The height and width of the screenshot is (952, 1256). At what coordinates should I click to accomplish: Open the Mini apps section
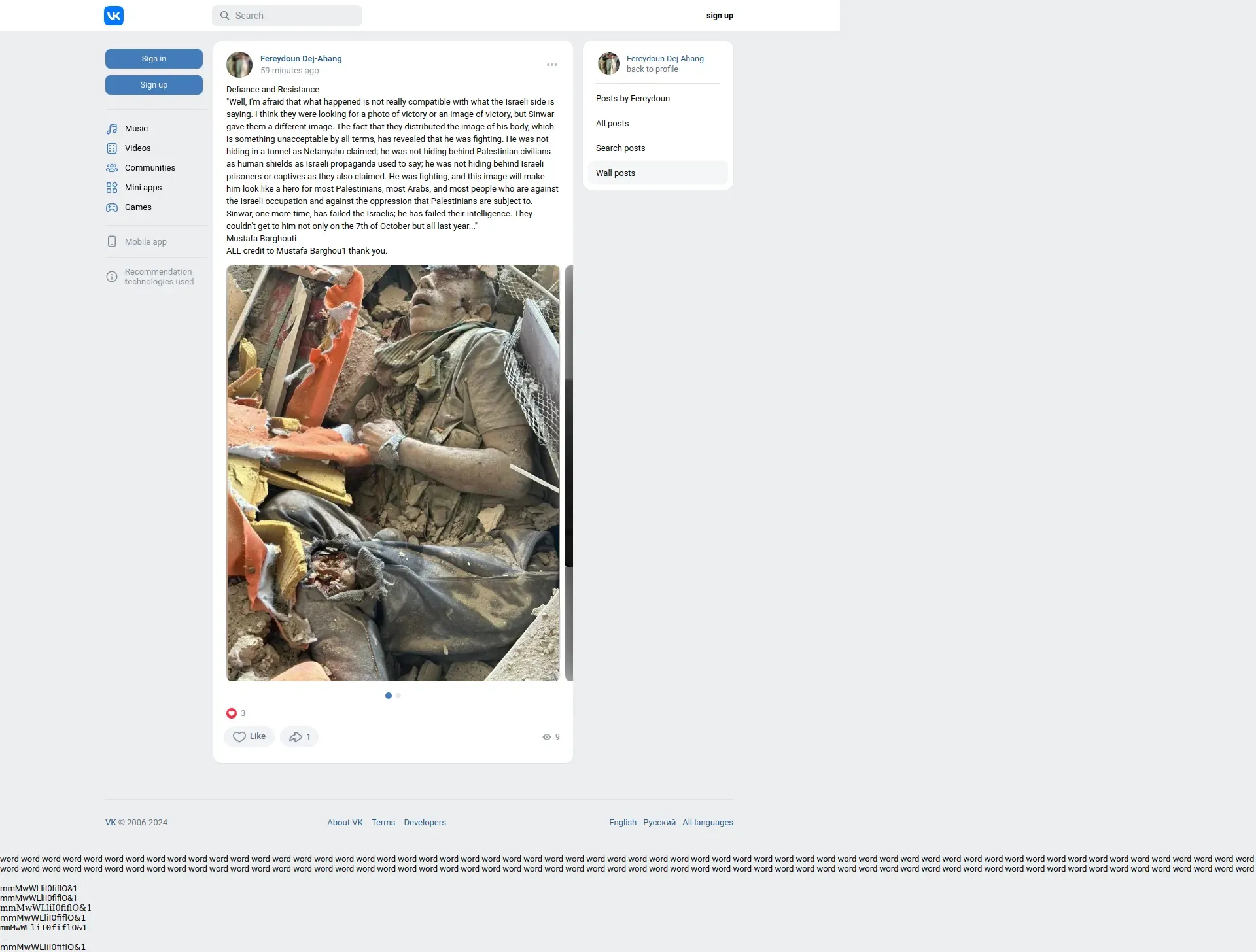point(143,188)
